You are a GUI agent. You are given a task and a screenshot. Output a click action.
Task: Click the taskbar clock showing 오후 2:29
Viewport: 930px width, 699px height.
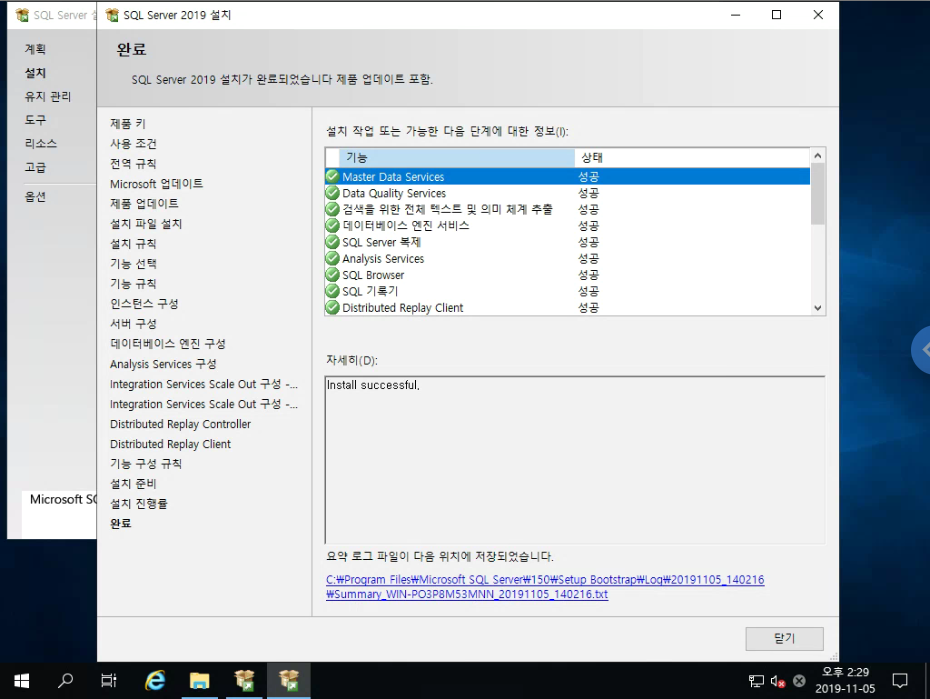[x=845, y=680]
